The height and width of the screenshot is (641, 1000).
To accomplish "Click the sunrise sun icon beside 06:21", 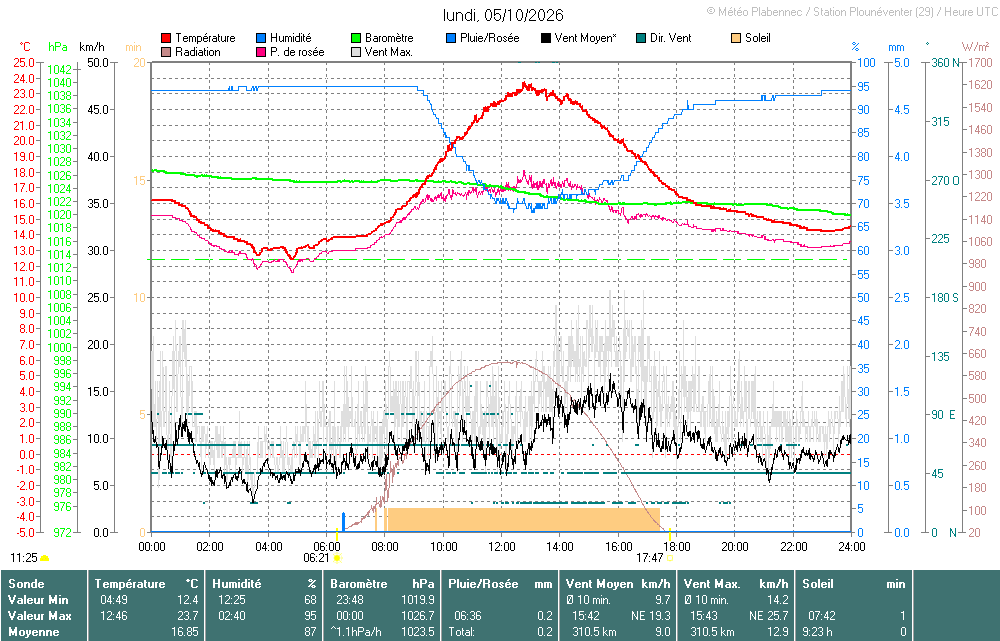I will coord(338,558).
